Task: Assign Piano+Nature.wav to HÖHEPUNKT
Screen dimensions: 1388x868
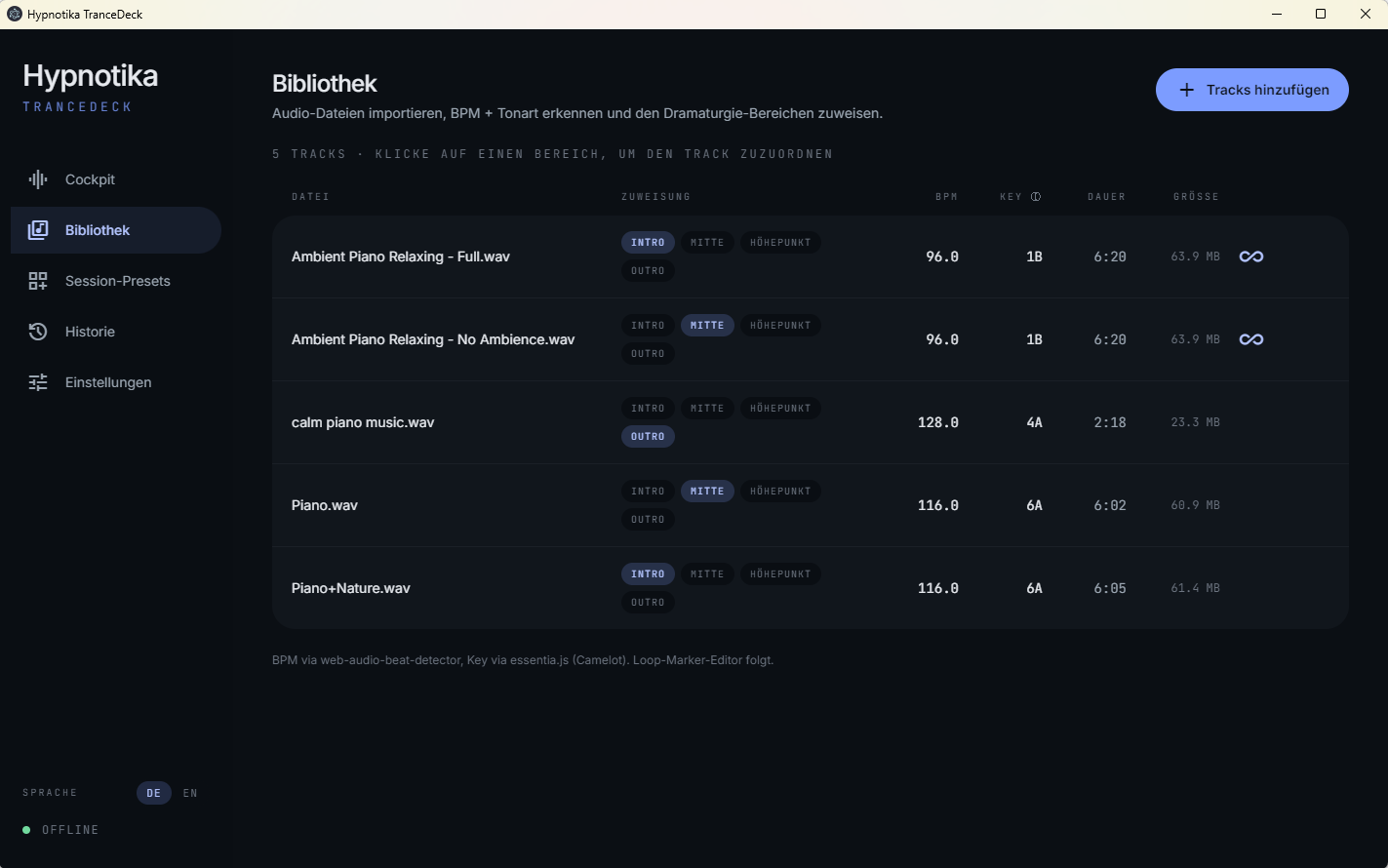Action: tap(780, 573)
